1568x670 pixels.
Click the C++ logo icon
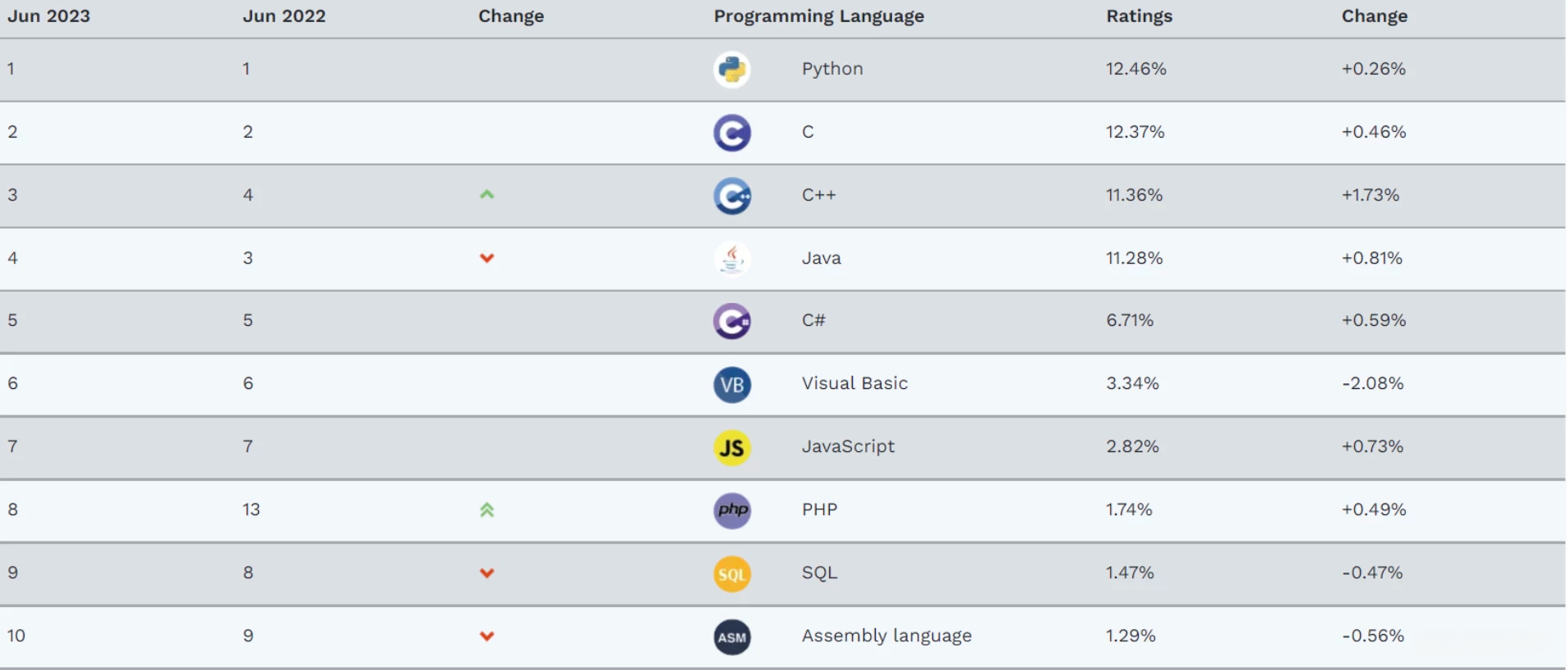pos(732,196)
